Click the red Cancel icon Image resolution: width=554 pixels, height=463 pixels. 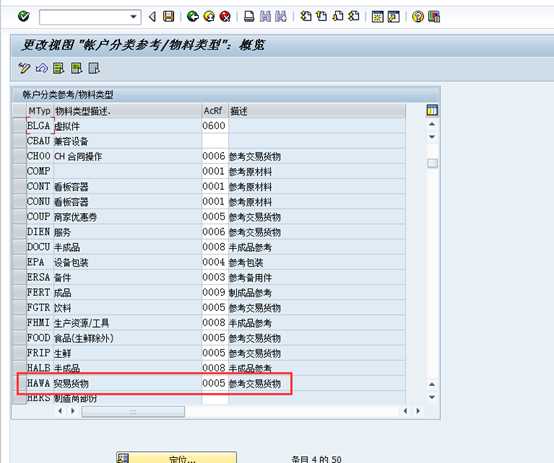[225, 16]
